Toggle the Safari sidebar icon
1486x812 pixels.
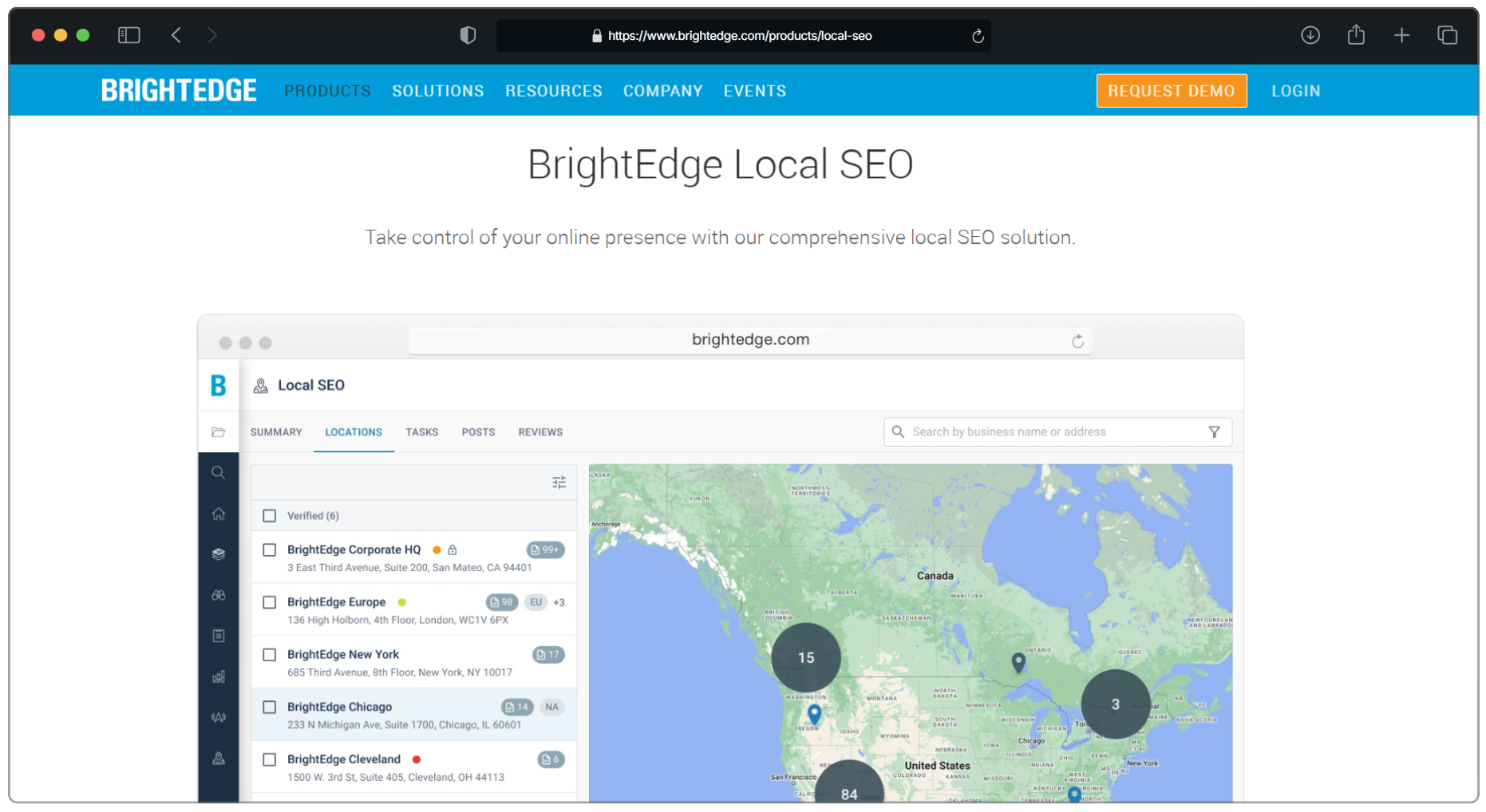(128, 35)
